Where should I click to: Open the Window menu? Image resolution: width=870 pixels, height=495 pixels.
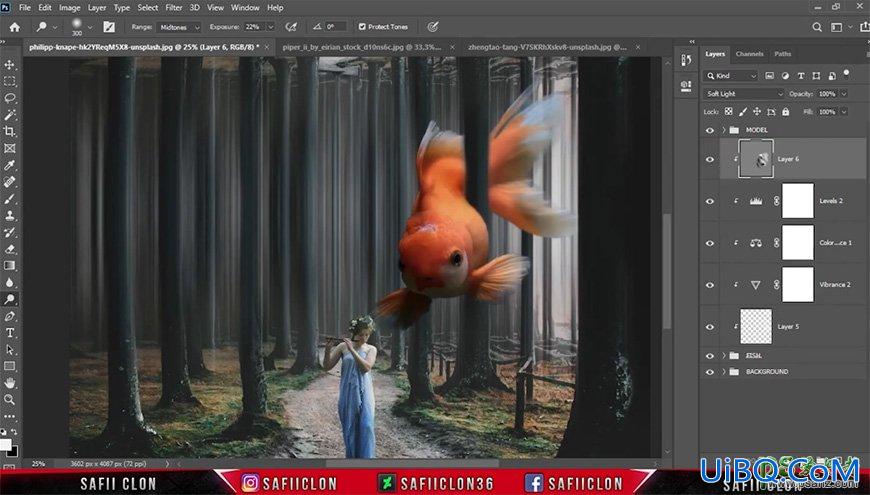coord(245,8)
